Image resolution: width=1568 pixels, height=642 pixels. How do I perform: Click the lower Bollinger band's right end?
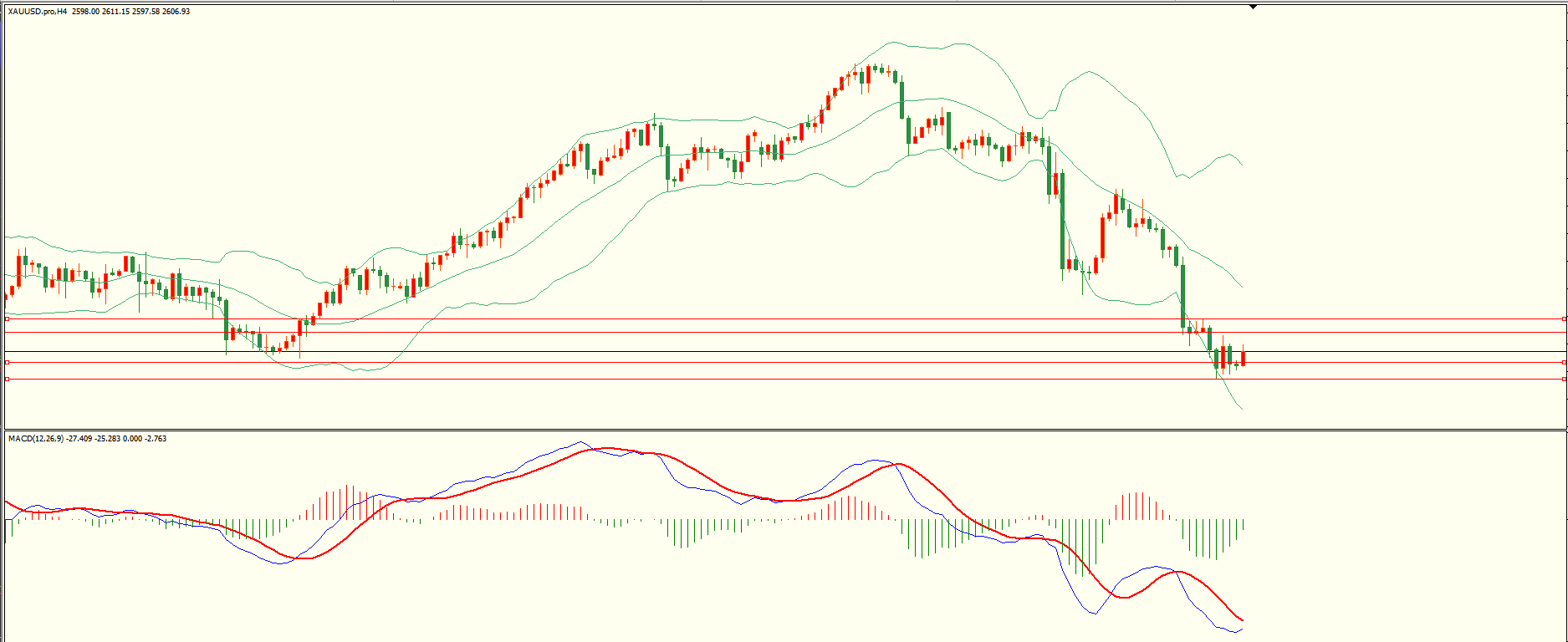click(x=1241, y=408)
